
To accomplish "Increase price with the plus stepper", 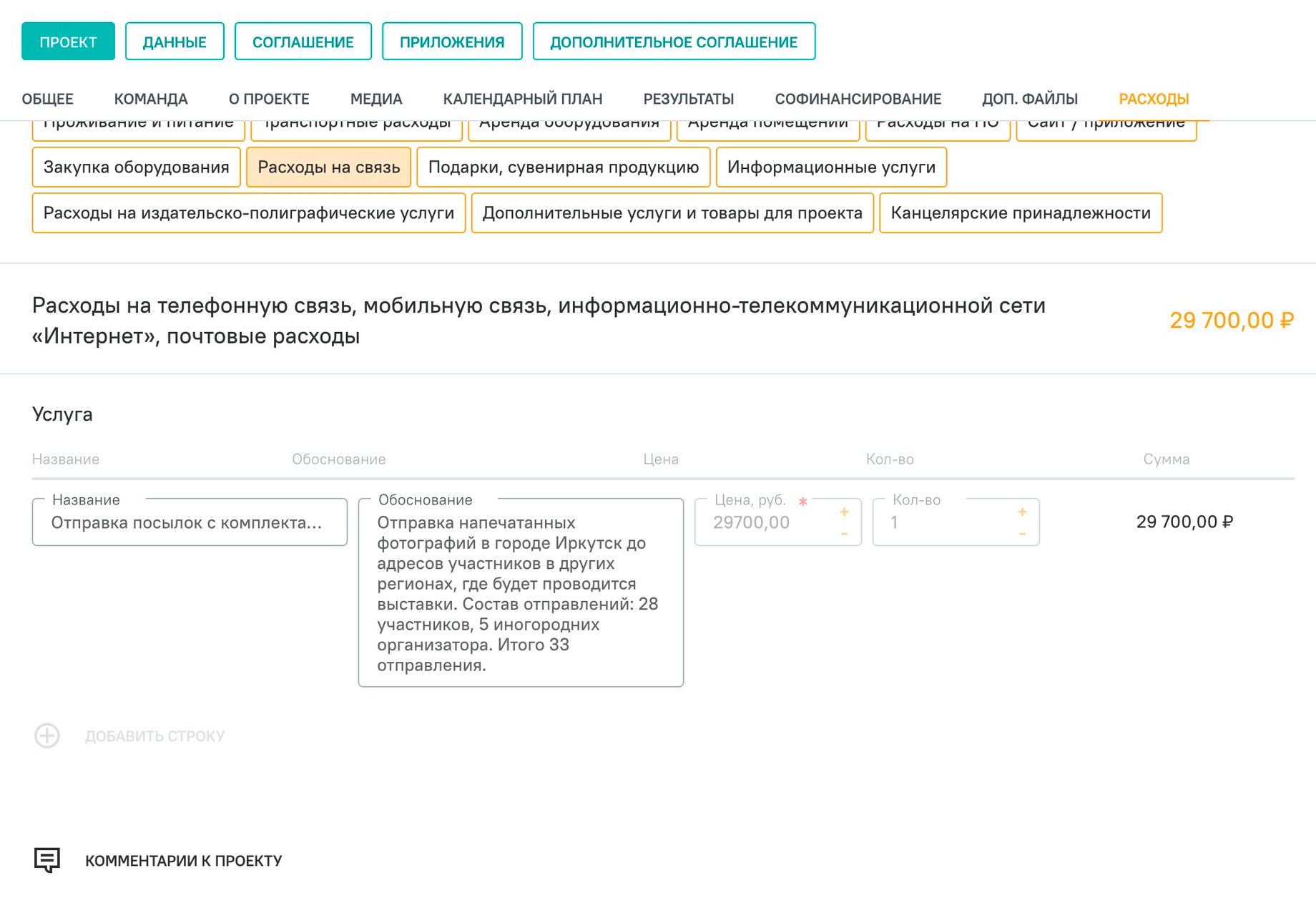I will coord(844,512).
